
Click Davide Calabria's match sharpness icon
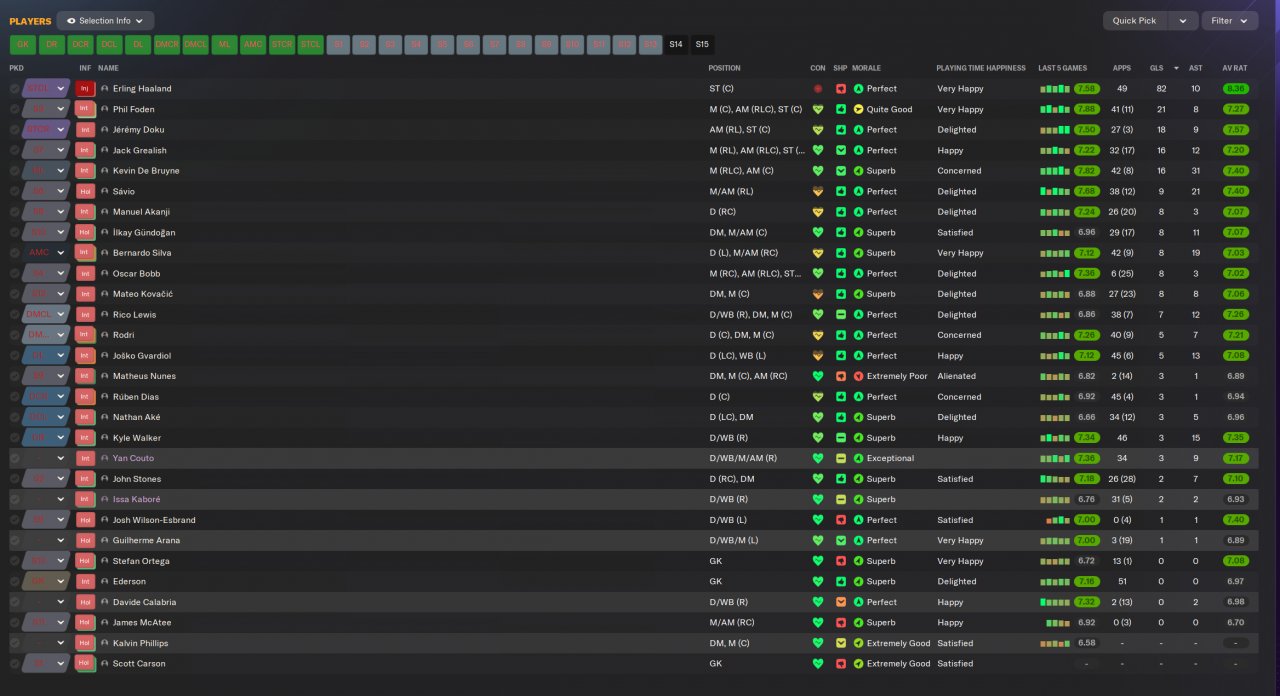coord(841,602)
